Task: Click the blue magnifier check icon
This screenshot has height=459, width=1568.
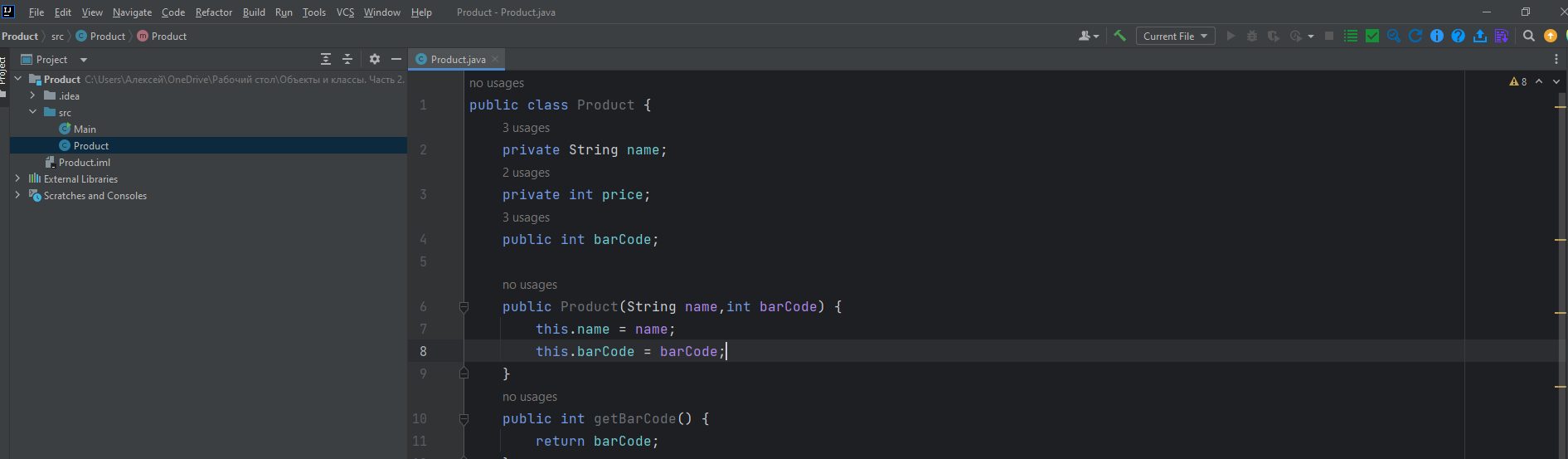Action: [x=1394, y=36]
